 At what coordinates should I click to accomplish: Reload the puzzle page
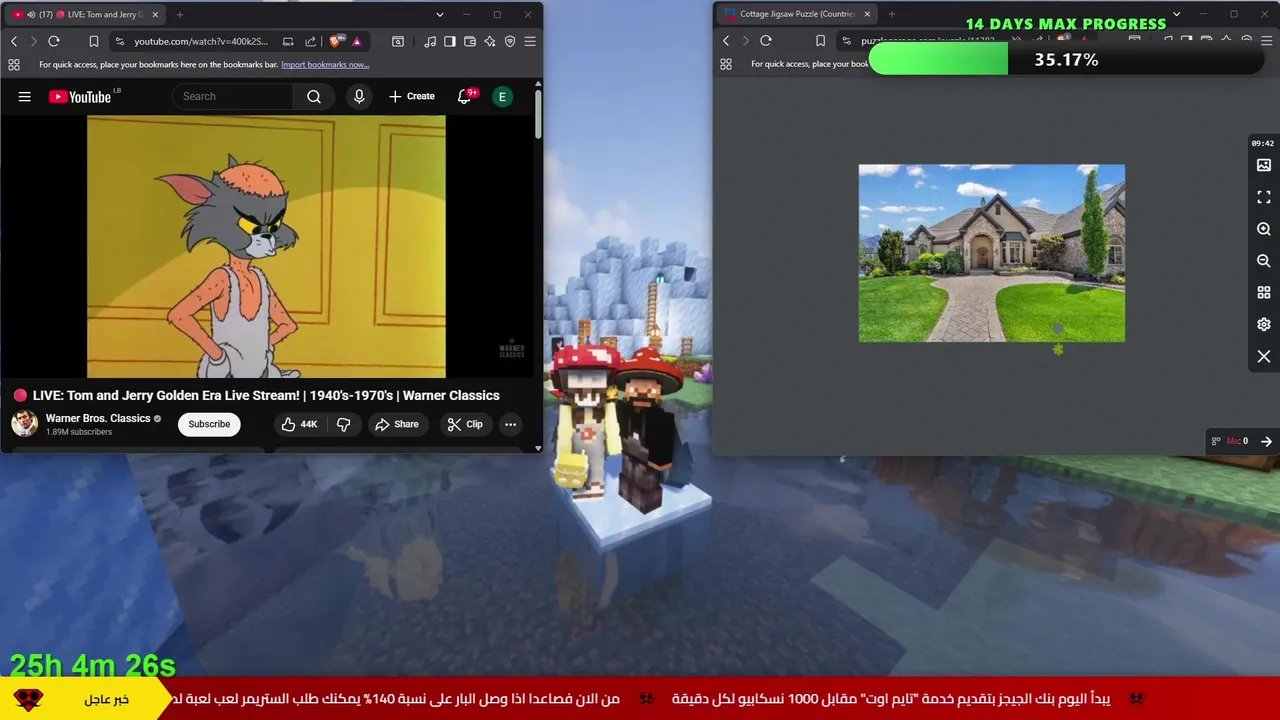click(766, 41)
